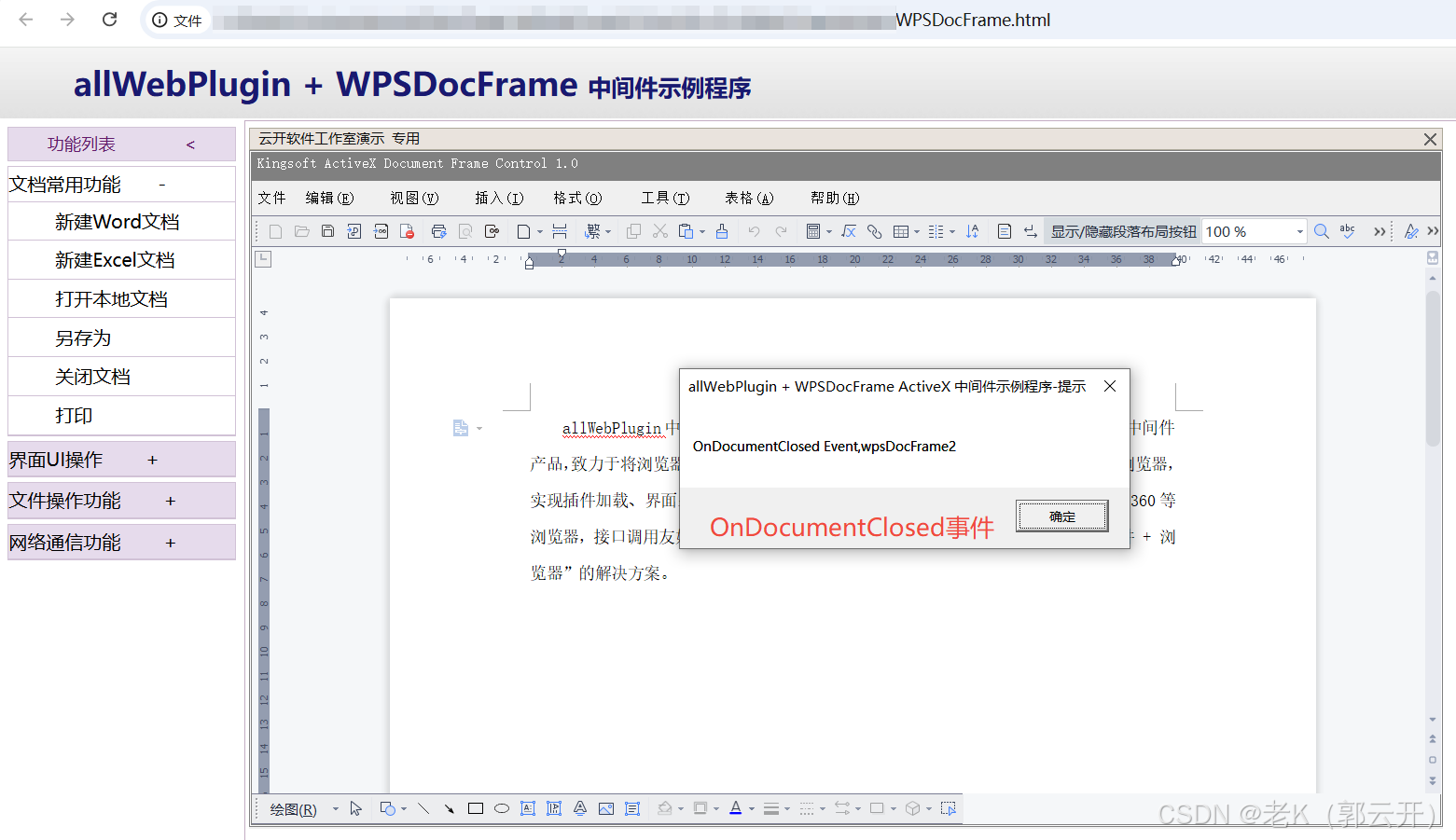The height and width of the screenshot is (840, 1456).
Task: Expand the 网络通信功能 section
Action: pyautogui.click(x=121, y=543)
